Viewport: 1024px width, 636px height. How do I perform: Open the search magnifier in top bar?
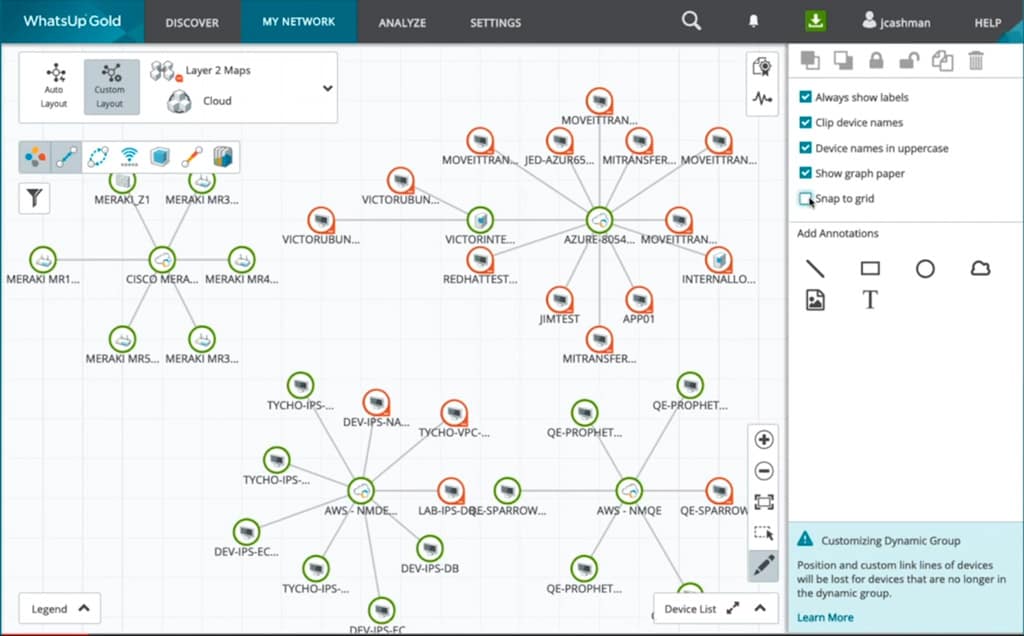point(691,22)
